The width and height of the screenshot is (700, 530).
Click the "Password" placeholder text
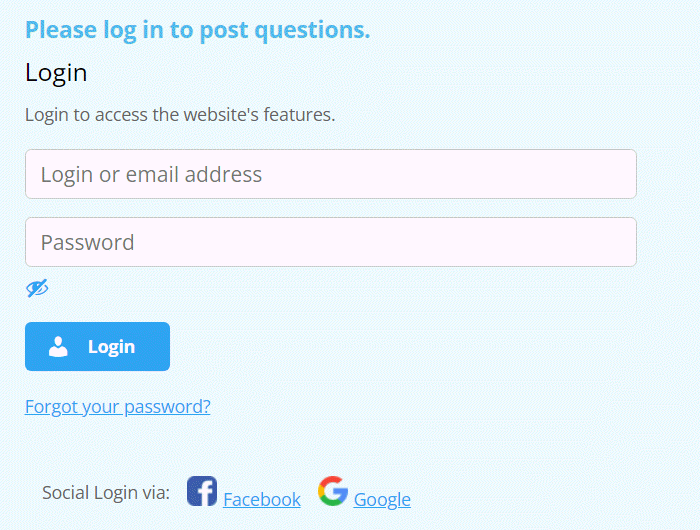tap(87, 242)
